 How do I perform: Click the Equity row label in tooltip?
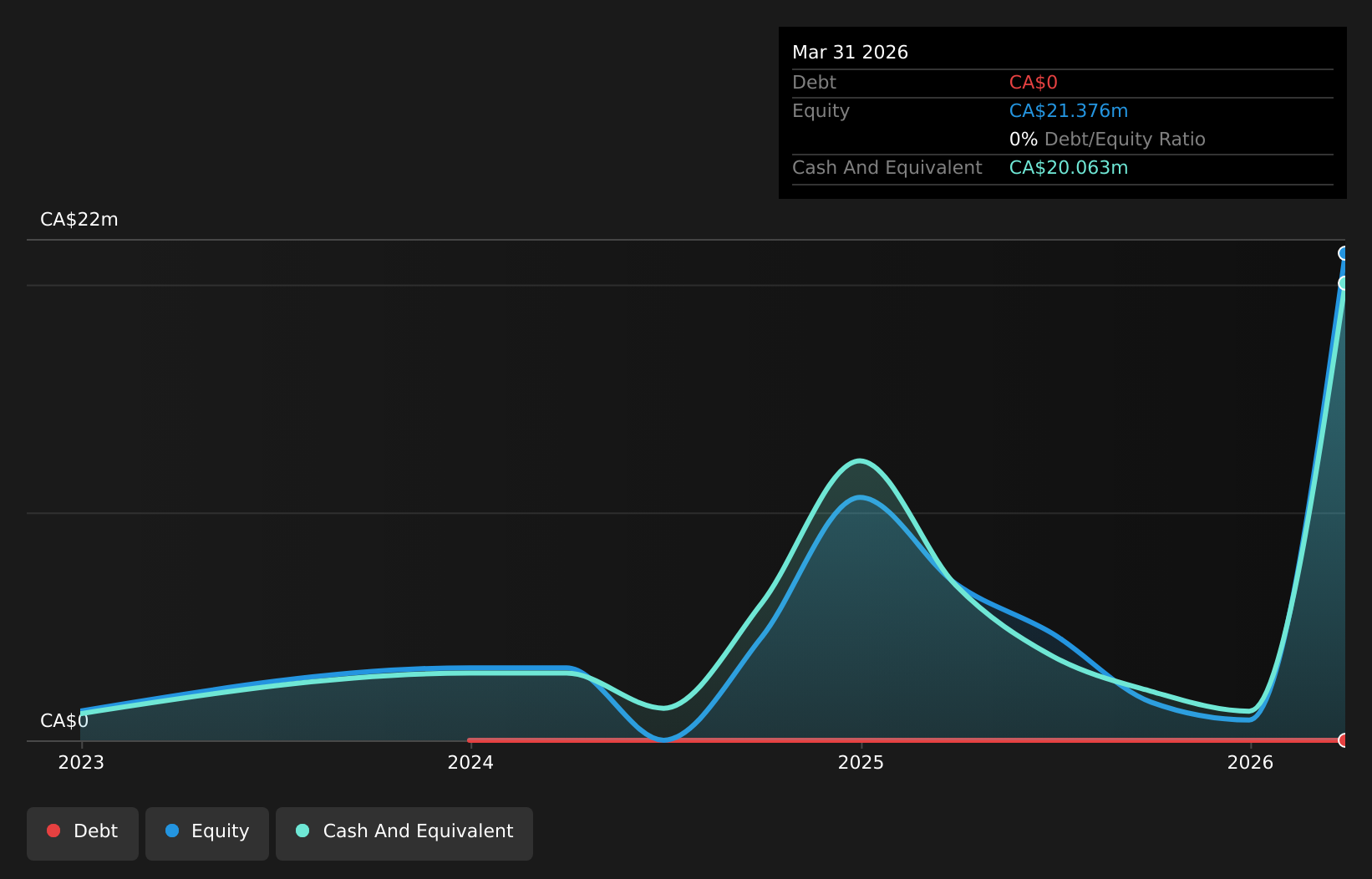821,111
